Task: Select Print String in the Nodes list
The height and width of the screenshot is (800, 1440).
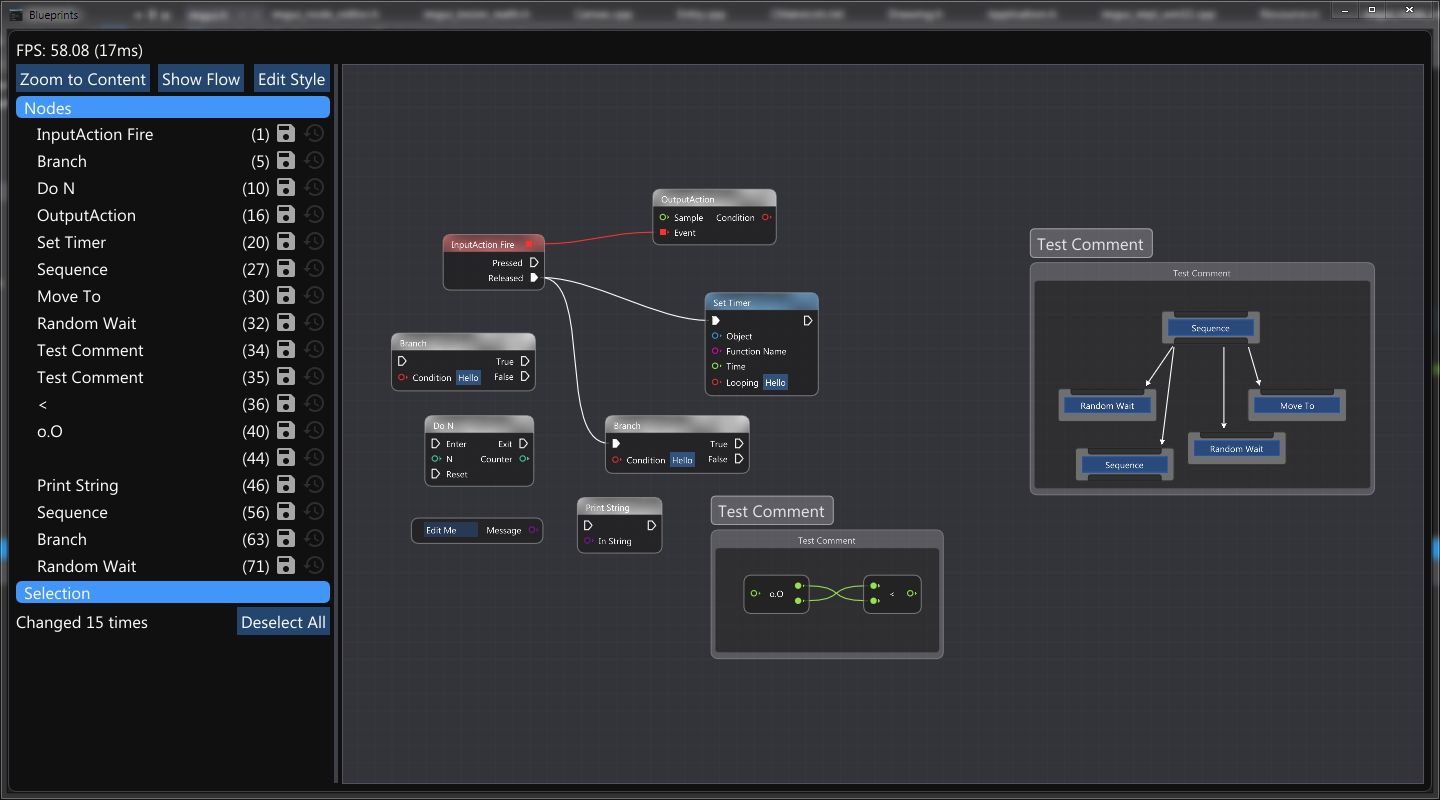Action: (78, 485)
